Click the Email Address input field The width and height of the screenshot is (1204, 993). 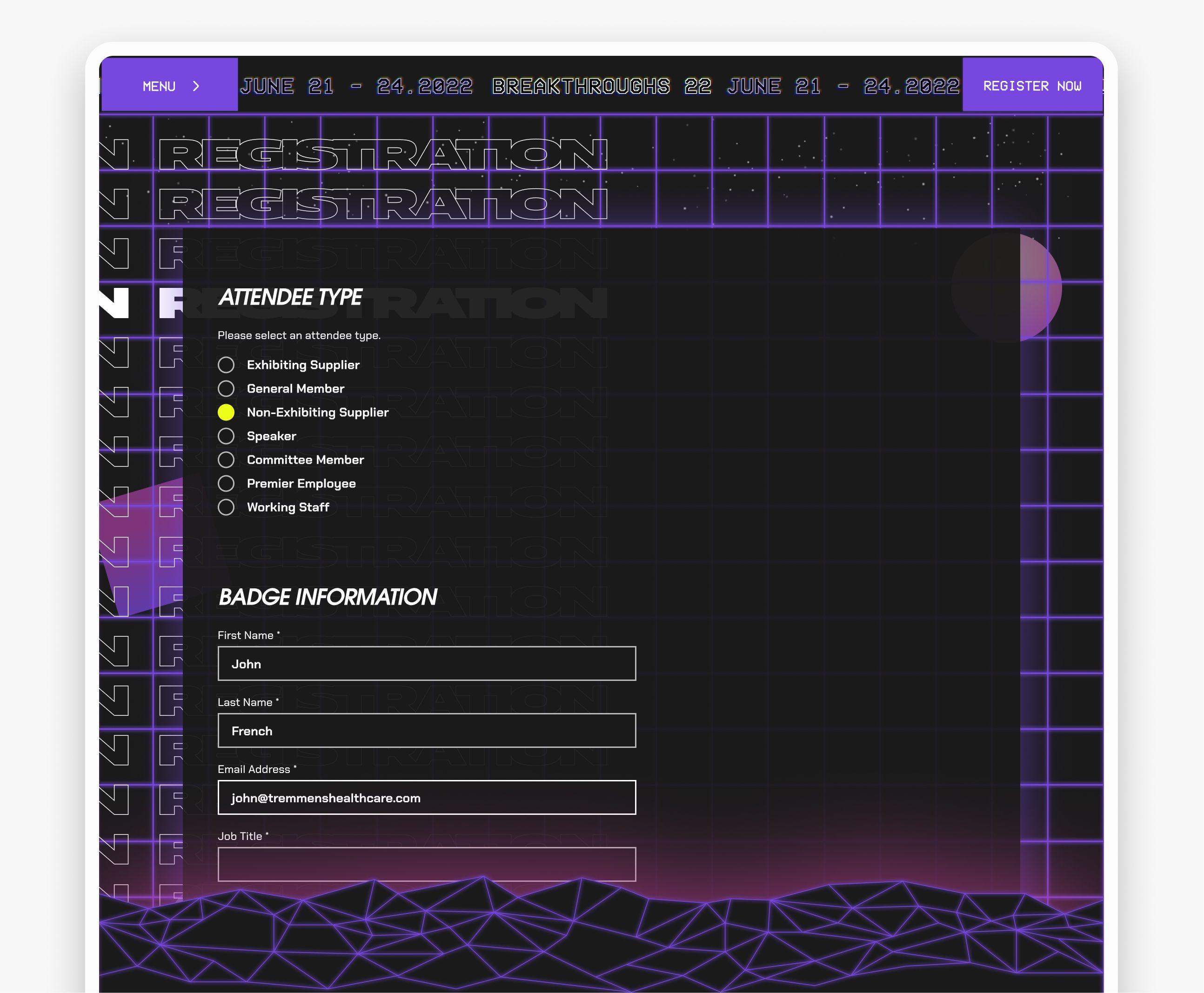pos(426,797)
